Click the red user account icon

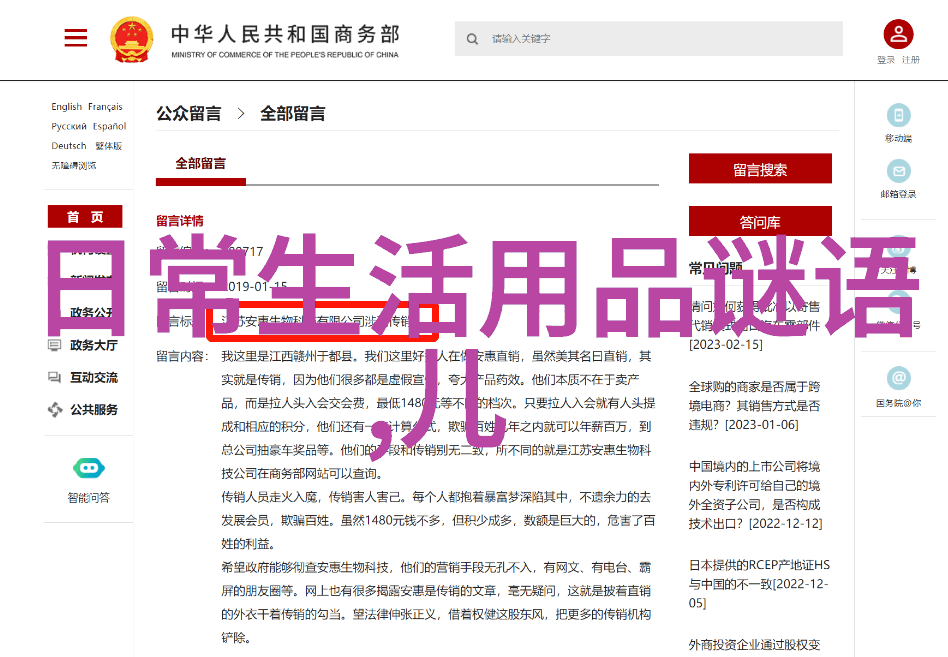[x=897, y=35]
